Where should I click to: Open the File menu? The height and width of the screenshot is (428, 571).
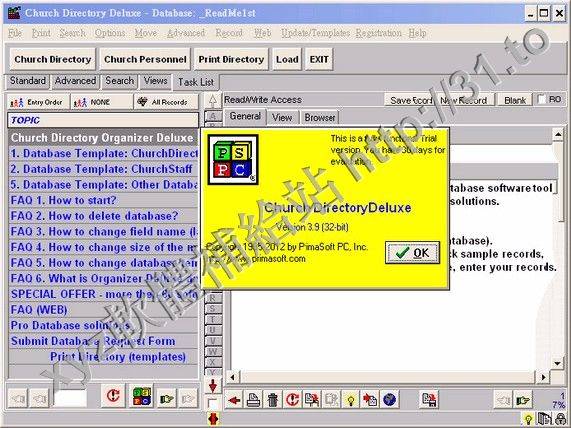pyautogui.click(x=15, y=33)
